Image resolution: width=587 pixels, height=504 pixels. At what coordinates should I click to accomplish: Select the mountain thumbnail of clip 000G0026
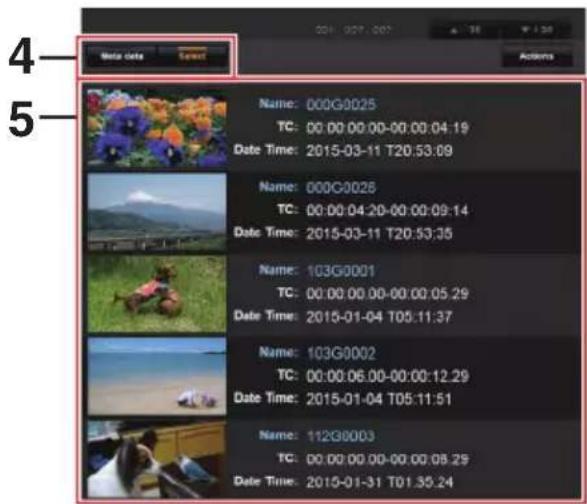click(x=157, y=212)
